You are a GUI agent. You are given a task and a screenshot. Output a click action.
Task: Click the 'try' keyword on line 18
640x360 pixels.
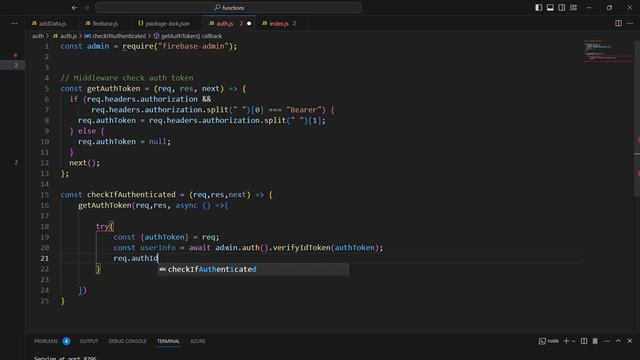point(102,227)
